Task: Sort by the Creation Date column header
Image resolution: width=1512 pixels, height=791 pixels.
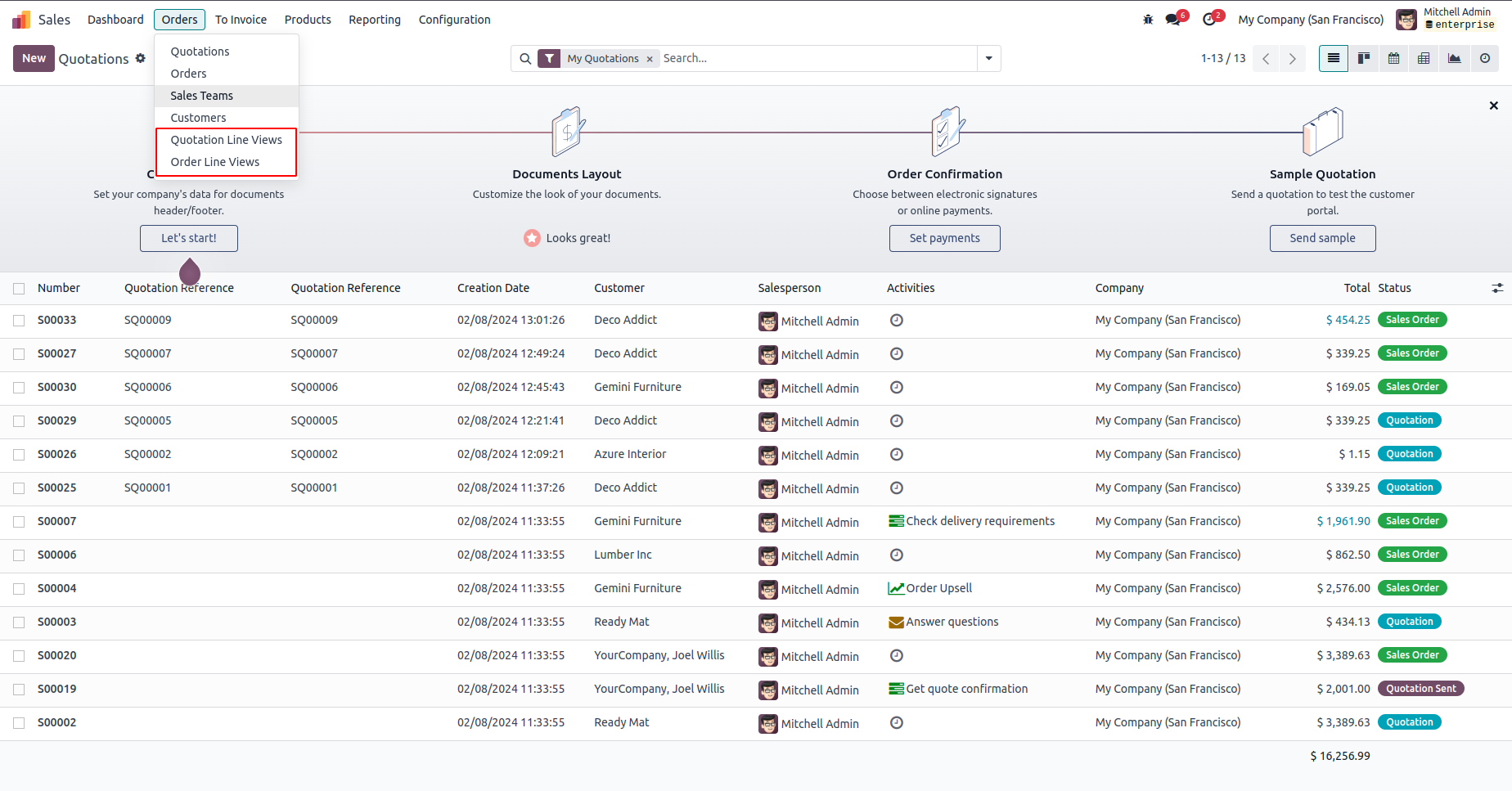Action: click(493, 288)
